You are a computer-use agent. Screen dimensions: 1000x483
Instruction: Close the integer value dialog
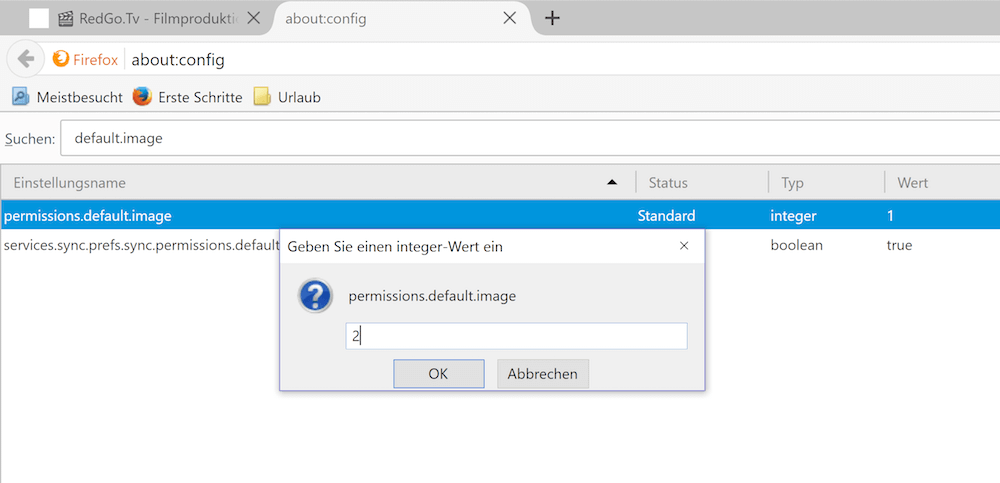[684, 245]
